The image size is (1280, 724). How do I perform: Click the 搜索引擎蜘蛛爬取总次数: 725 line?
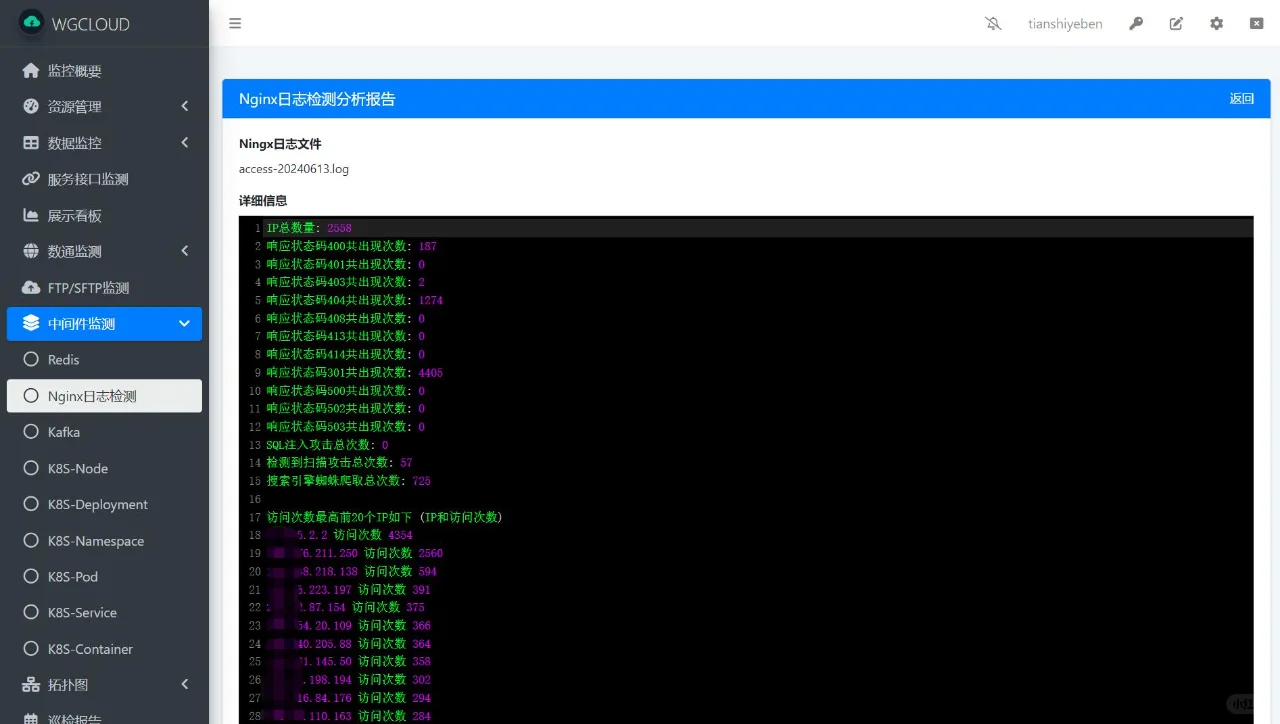point(348,481)
